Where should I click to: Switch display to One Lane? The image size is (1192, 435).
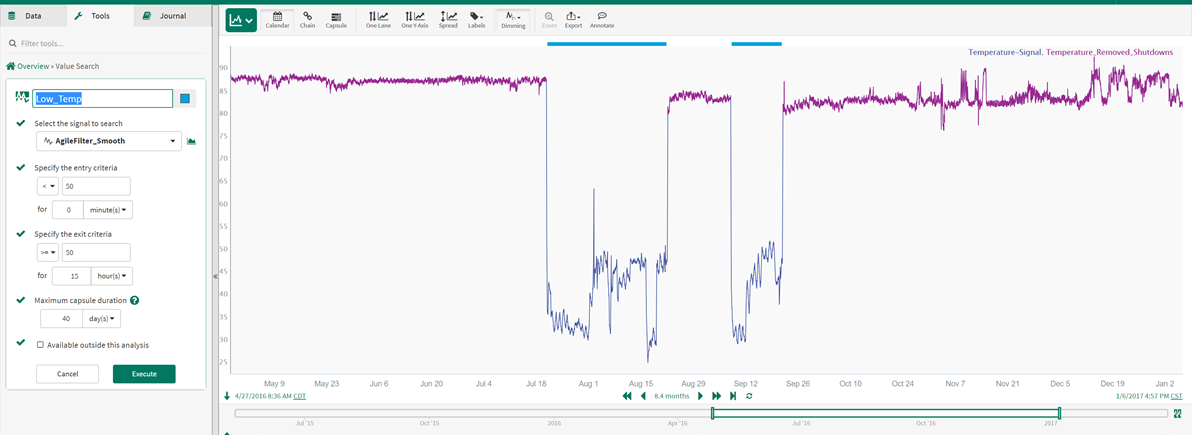[378, 19]
